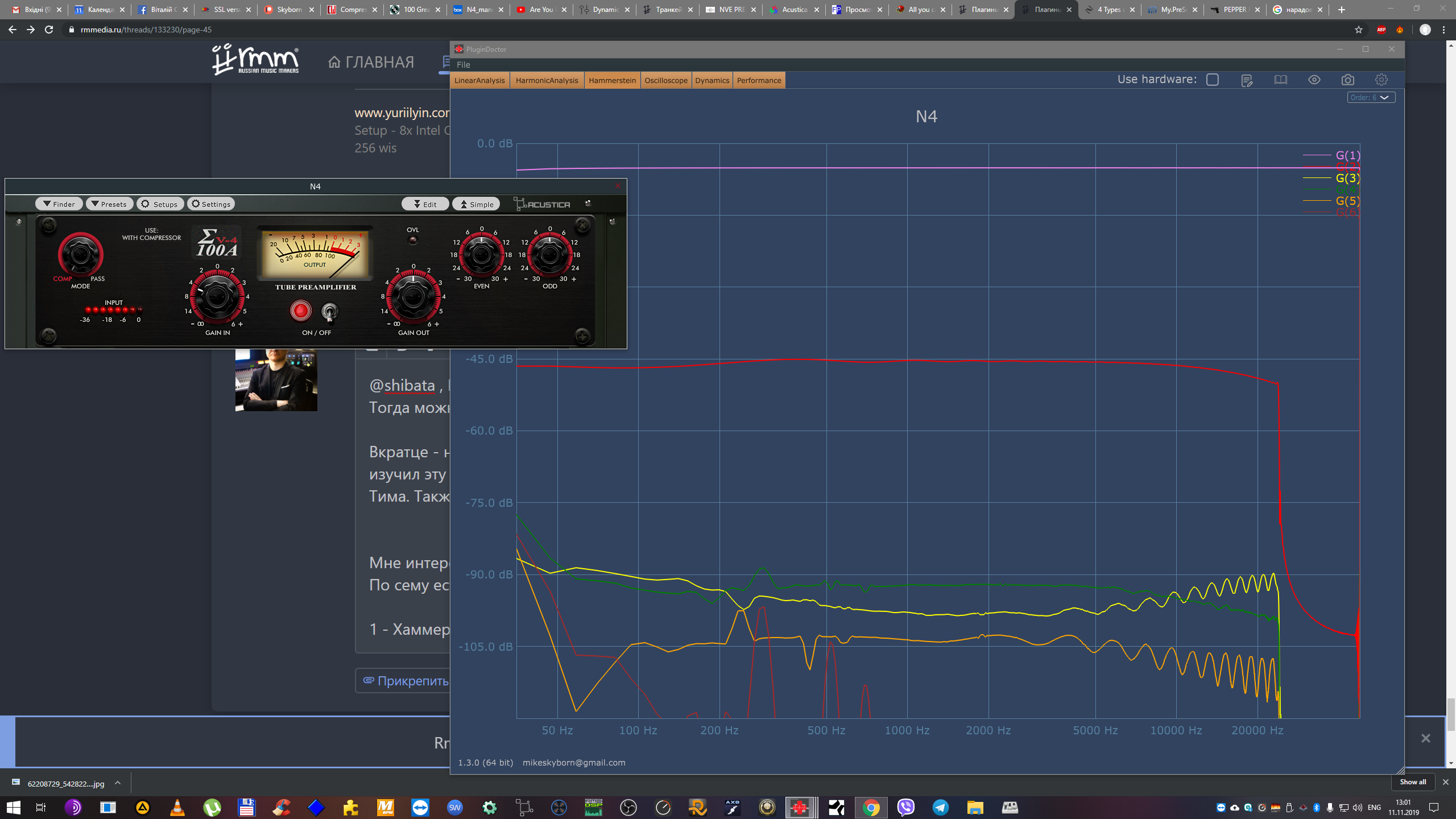Toggle the G(6) legend curve
Image resolution: width=1456 pixels, height=819 pixels.
point(1331,212)
